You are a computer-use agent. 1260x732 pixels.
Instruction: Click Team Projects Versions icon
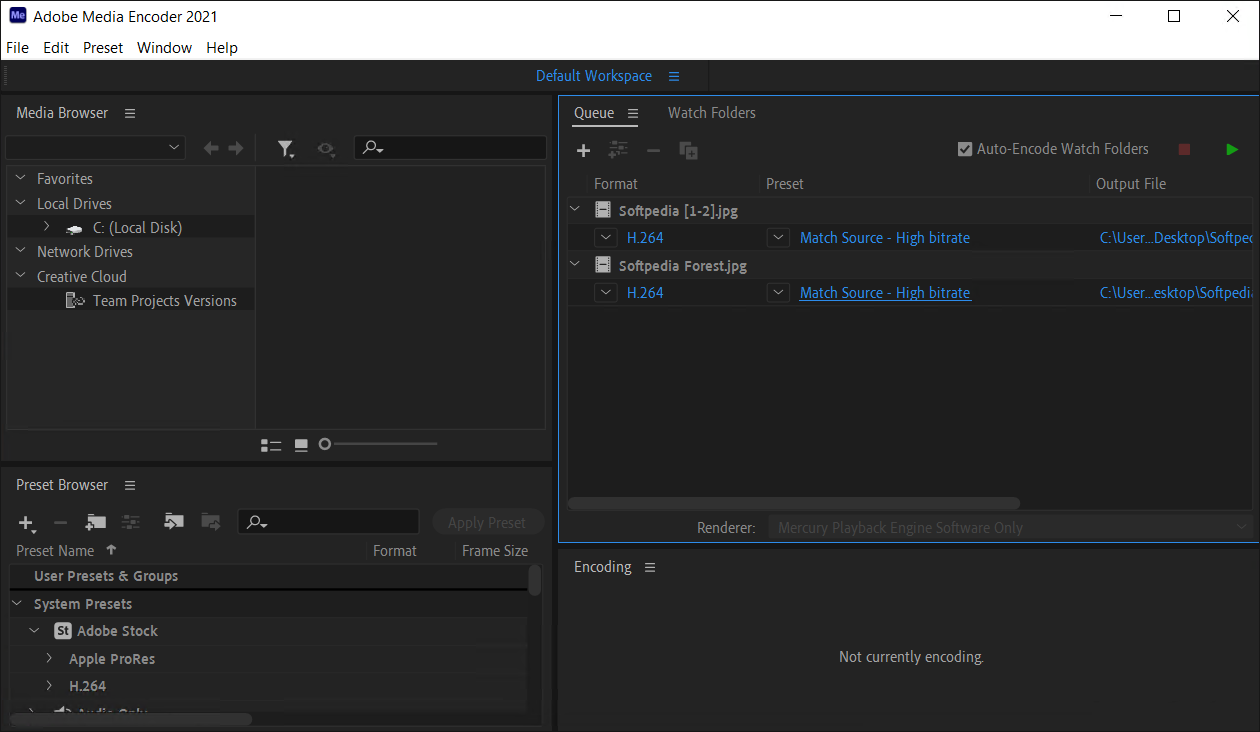coord(75,300)
